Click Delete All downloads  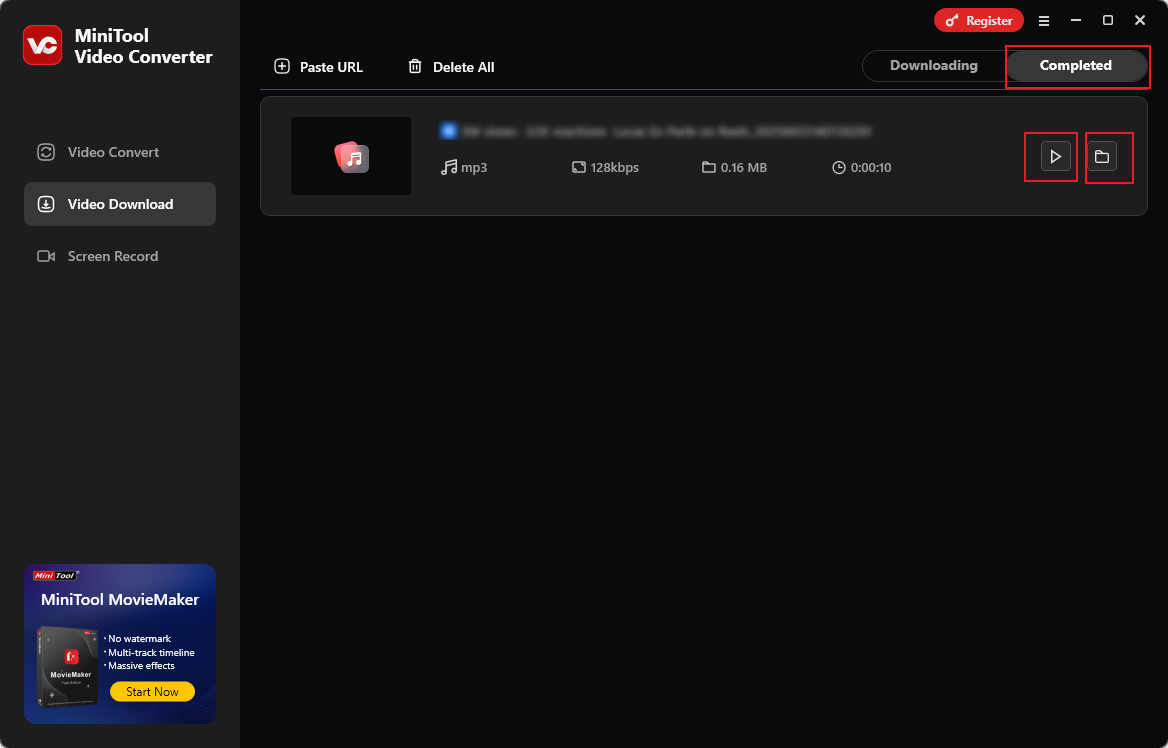pos(451,67)
